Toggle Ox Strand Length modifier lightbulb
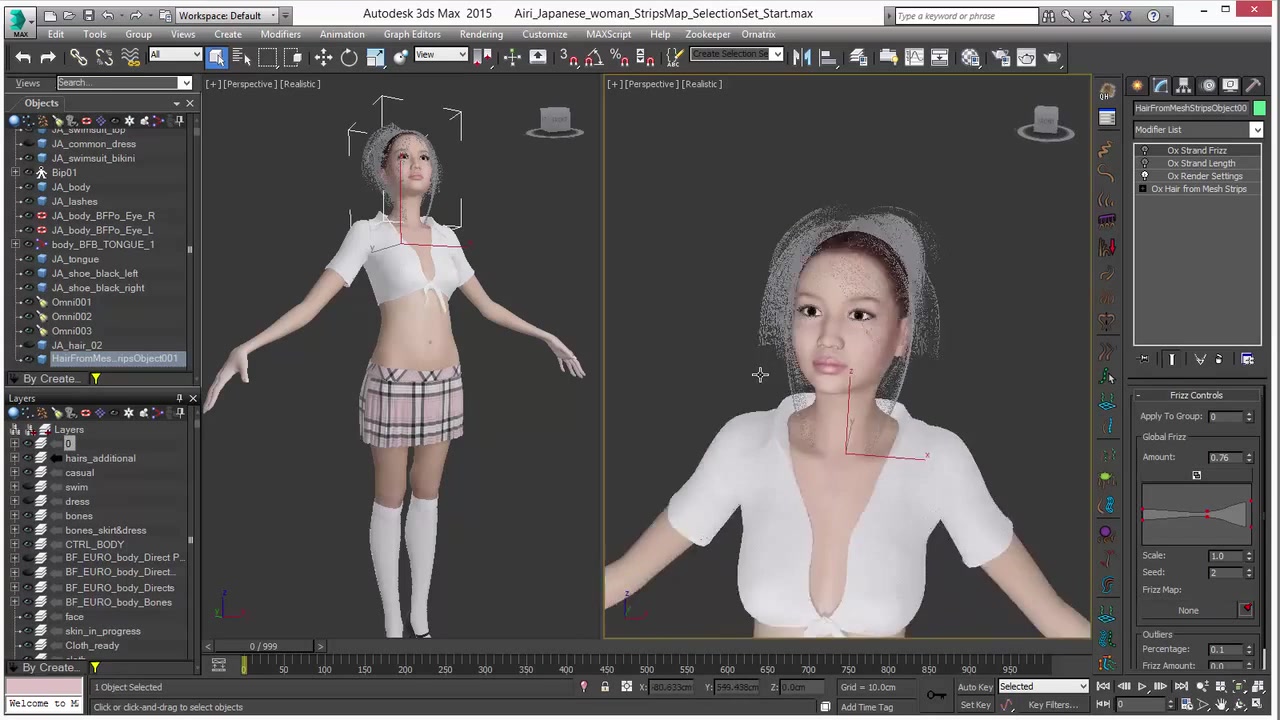Viewport: 1280px width, 720px height. 1145,163
